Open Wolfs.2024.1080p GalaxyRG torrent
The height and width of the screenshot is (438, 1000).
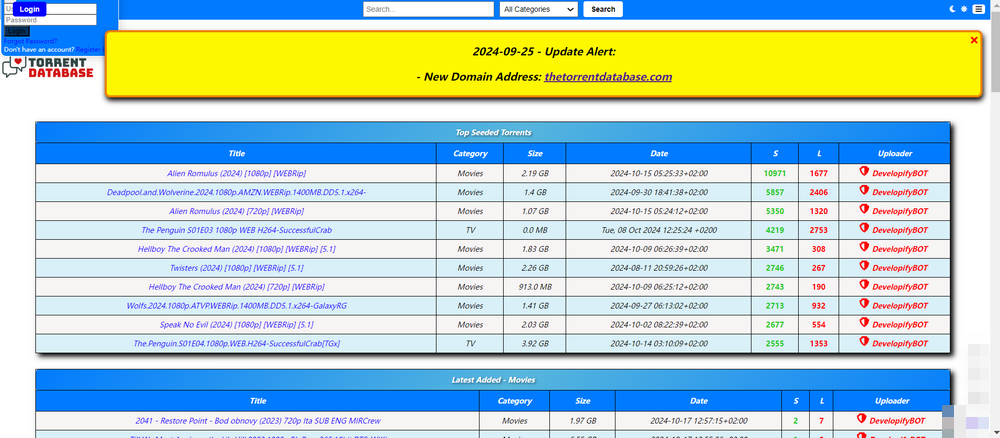point(237,306)
